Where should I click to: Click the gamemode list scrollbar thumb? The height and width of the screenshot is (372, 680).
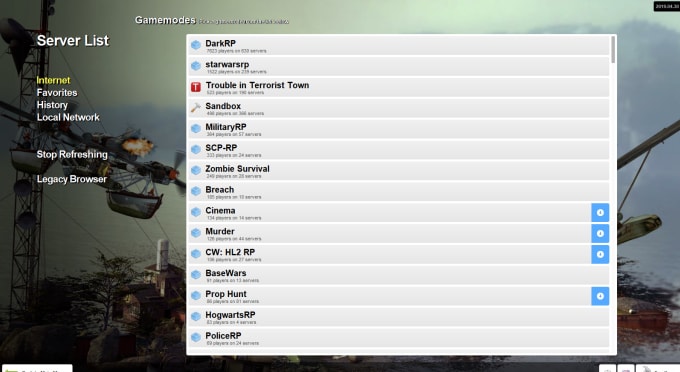click(x=613, y=49)
